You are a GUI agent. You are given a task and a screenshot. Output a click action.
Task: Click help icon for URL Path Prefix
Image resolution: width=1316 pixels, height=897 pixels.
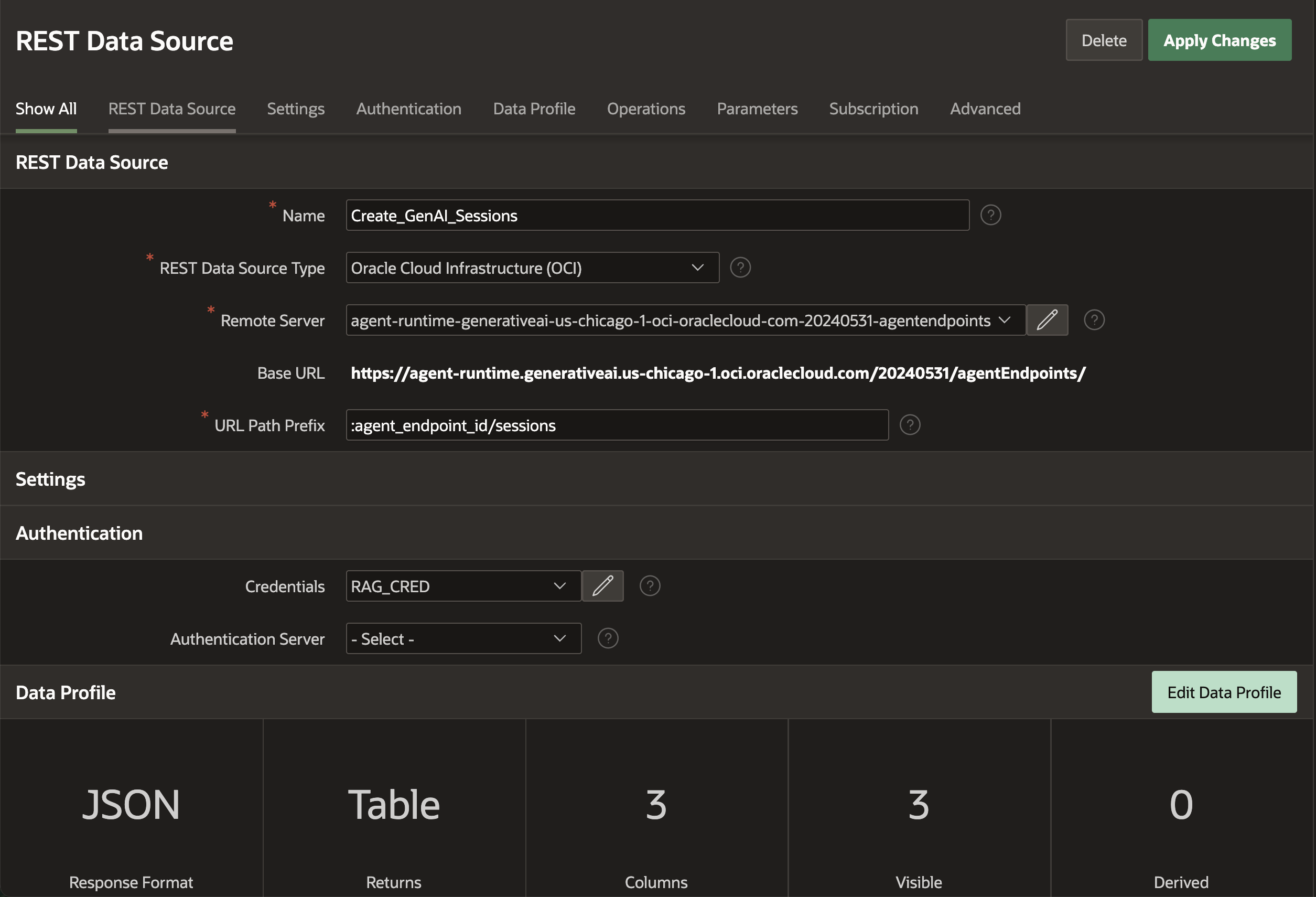pos(910,425)
